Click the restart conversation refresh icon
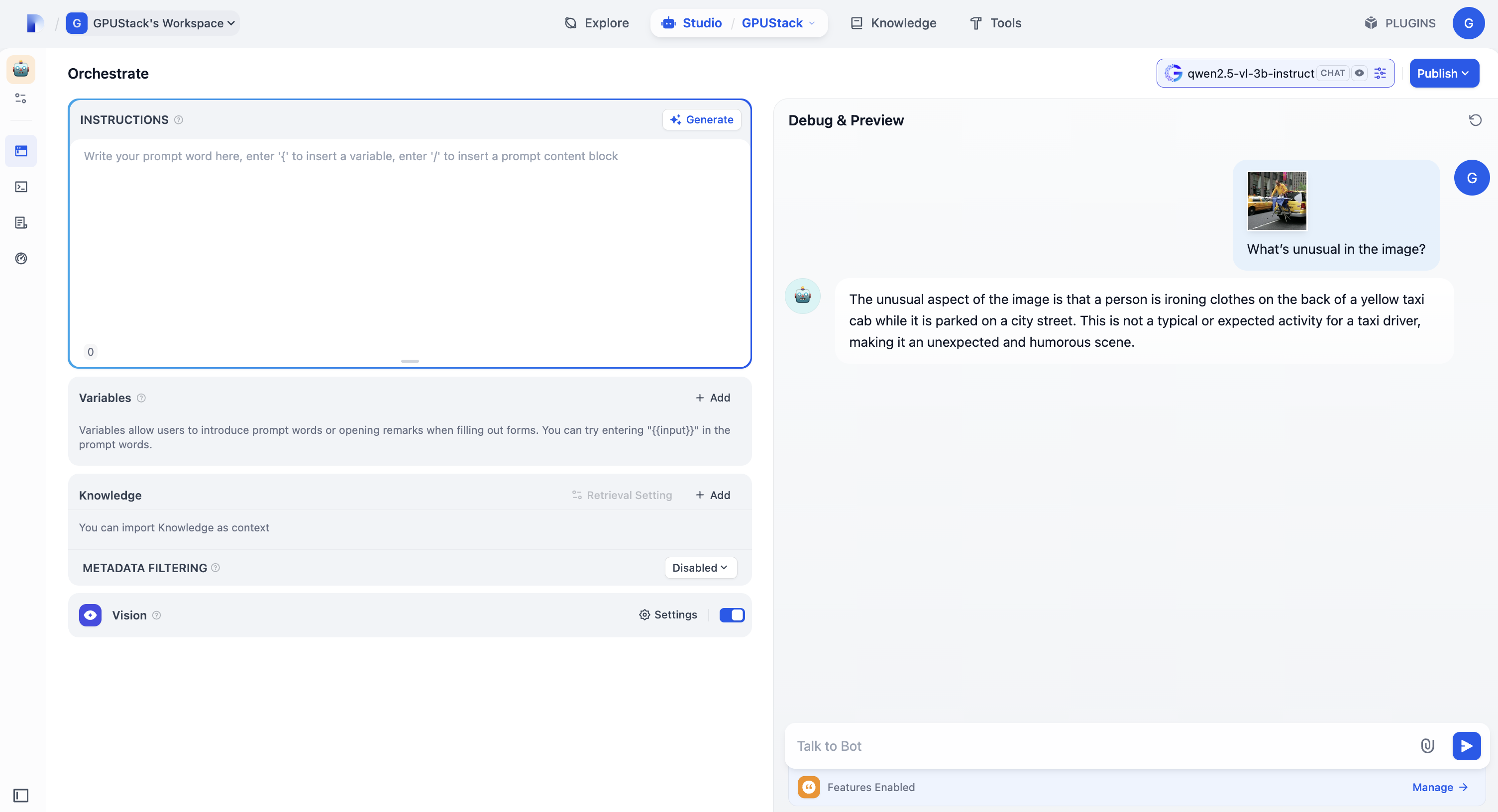The width and height of the screenshot is (1498, 812). tap(1475, 120)
